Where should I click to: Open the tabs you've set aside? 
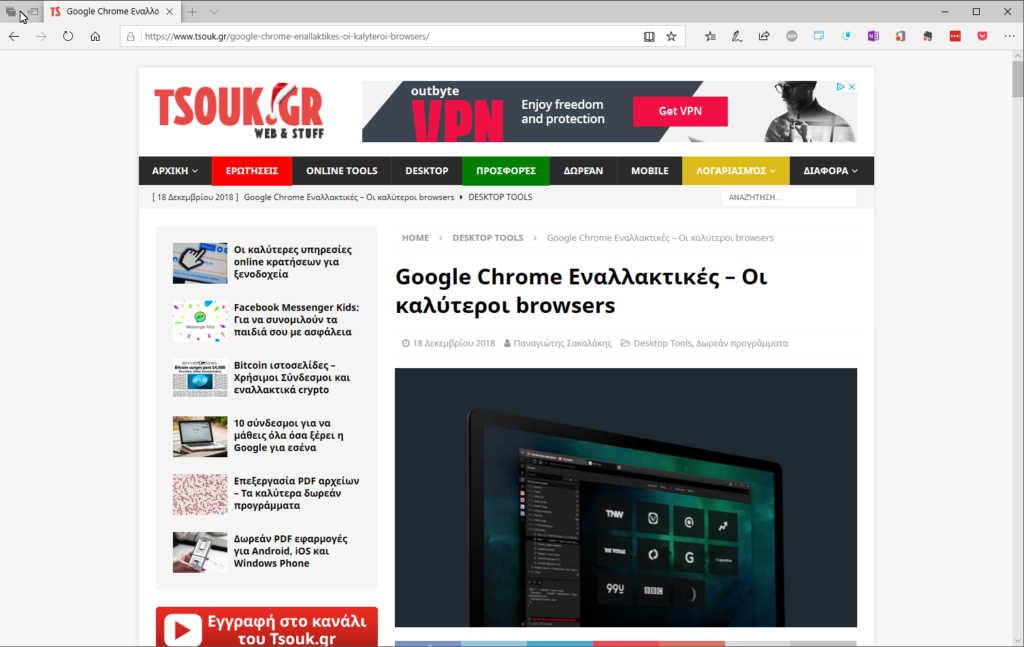pyautogui.click(x=11, y=12)
